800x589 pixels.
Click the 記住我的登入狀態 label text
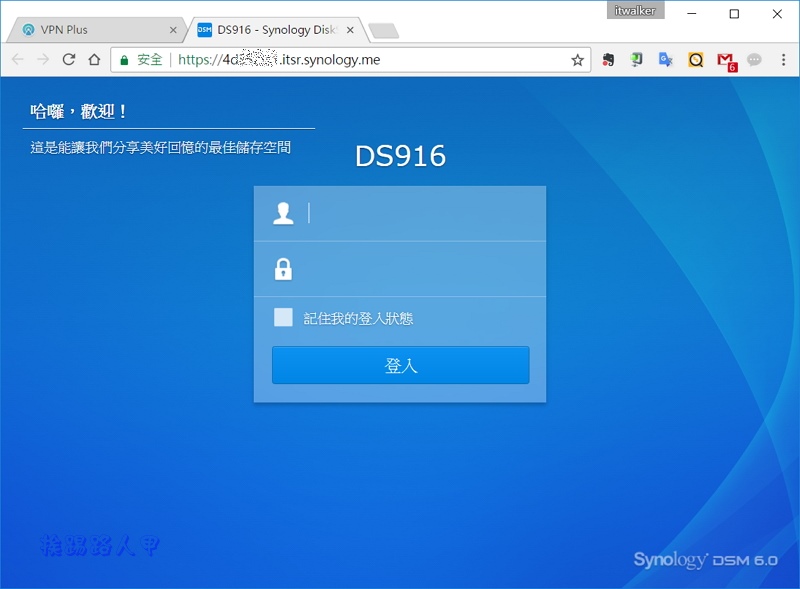tap(358, 318)
